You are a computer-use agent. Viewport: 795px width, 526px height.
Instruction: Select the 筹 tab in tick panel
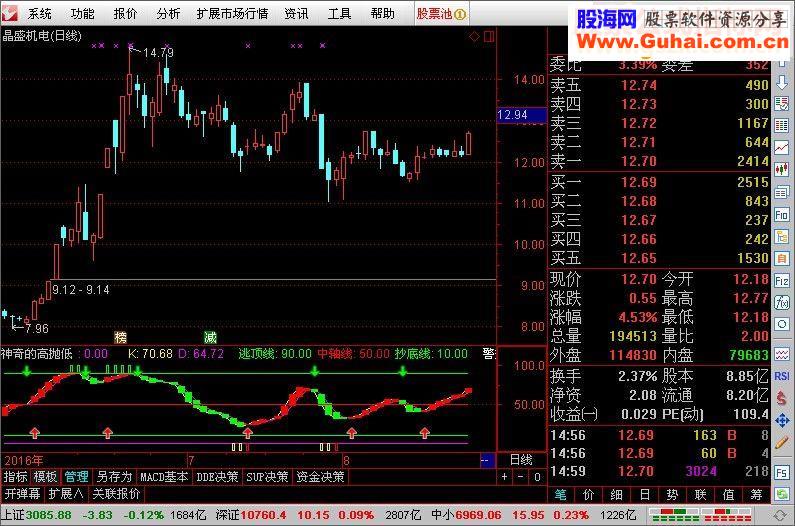pos(756,494)
